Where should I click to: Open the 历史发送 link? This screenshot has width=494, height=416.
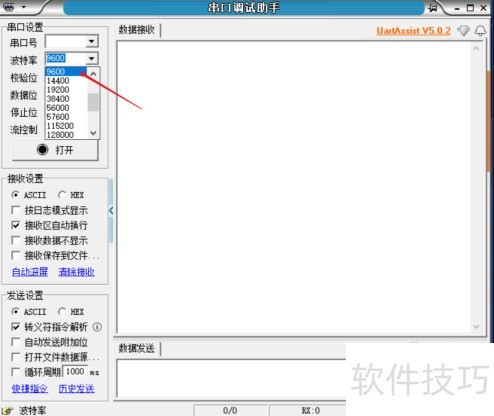pos(76,389)
